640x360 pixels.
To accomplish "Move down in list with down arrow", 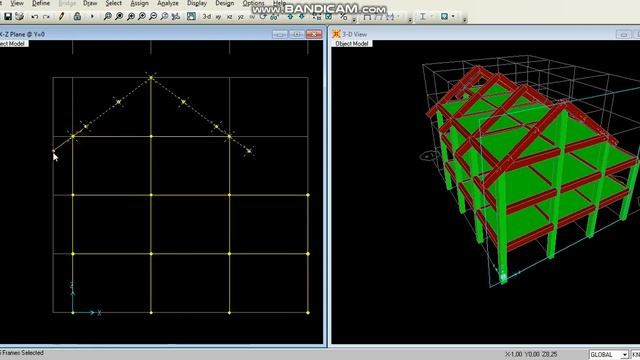I will pos(302,16).
